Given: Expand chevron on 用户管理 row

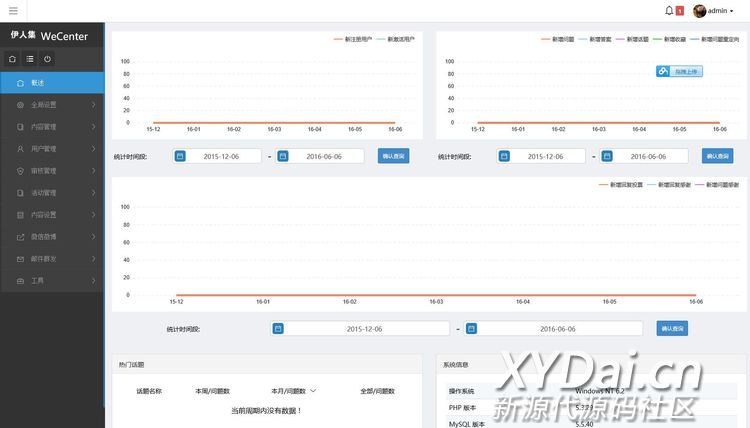Looking at the screenshot, I should 93,149.
